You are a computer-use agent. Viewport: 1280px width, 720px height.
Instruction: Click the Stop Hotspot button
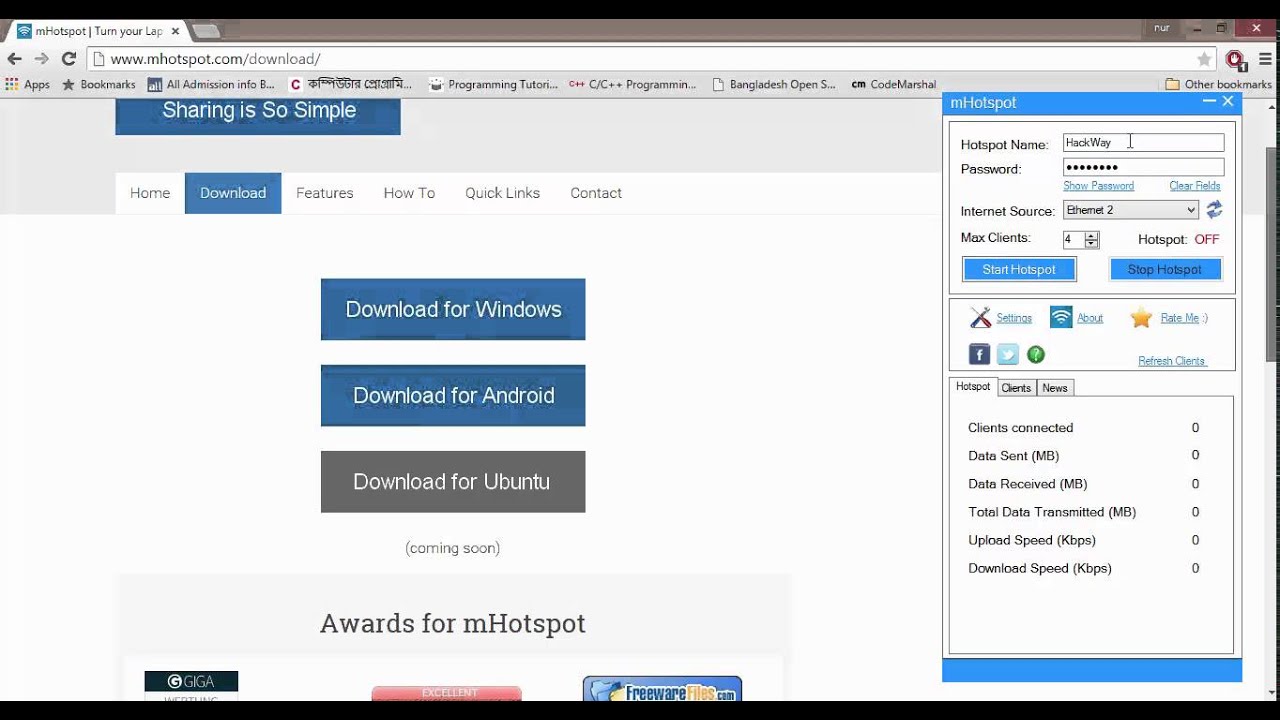click(x=1165, y=269)
